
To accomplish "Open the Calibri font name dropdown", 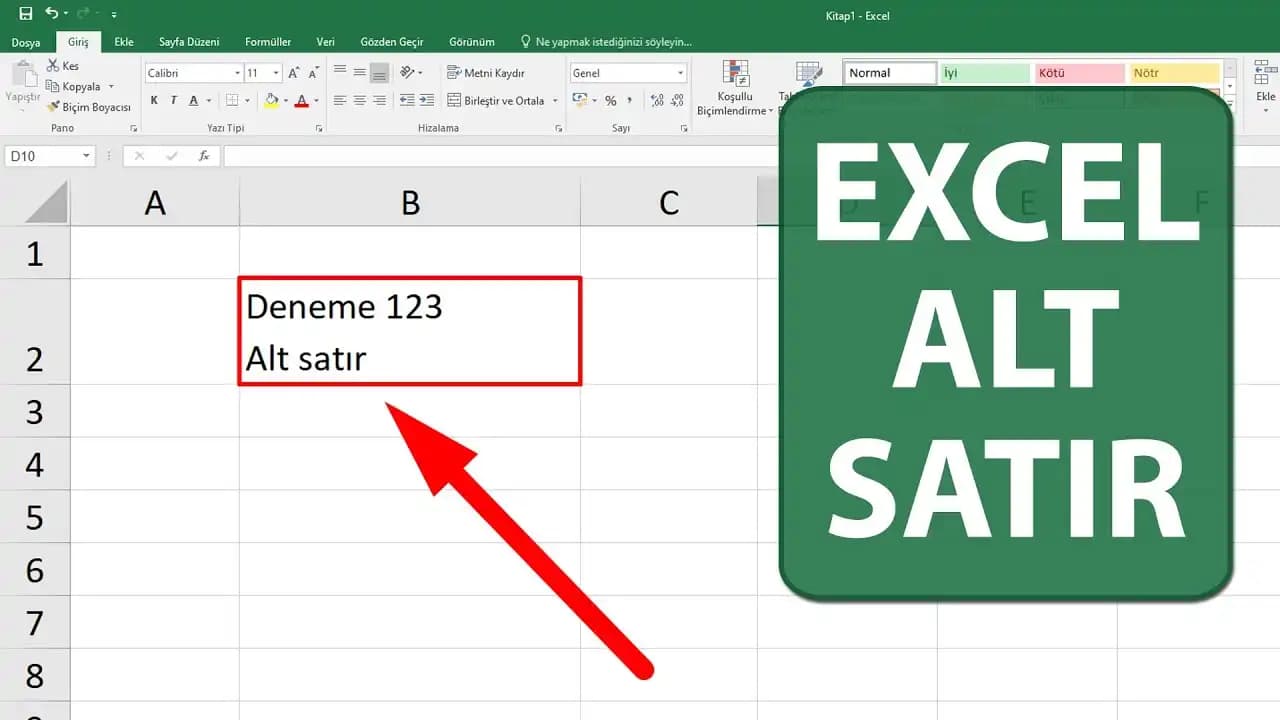I will pyautogui.click(x=237, y=73).
